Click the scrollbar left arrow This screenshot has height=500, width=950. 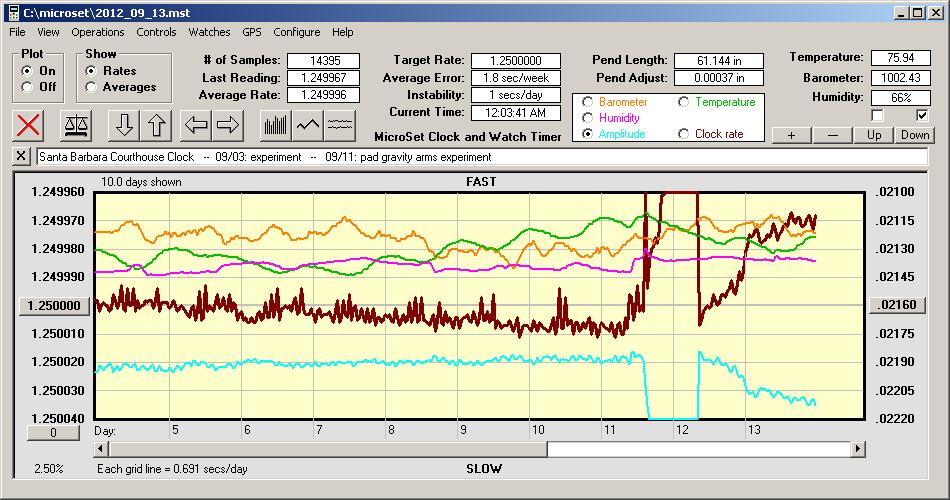(x=102, y=449)
